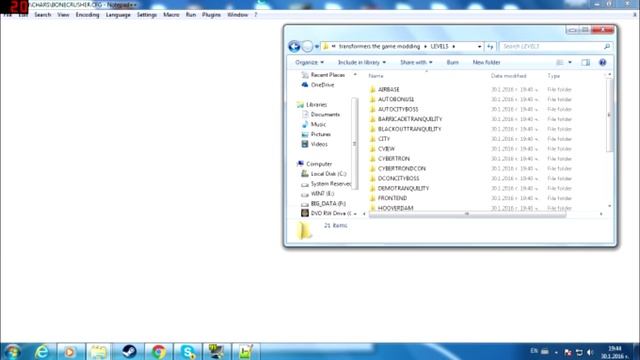Select the BLACKOUTTRANQUILITY folder
The width and height of the screenshot is (640, 360).
[406, 129]
